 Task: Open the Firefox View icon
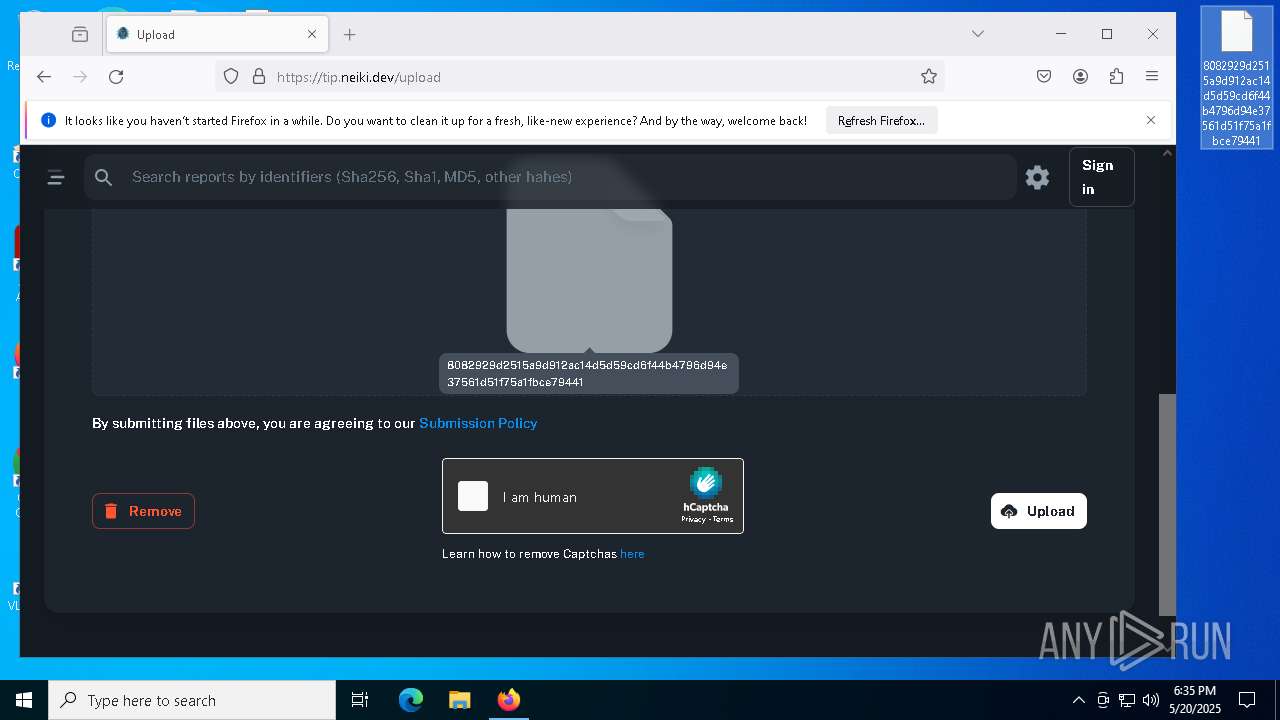tap(80, 34)
